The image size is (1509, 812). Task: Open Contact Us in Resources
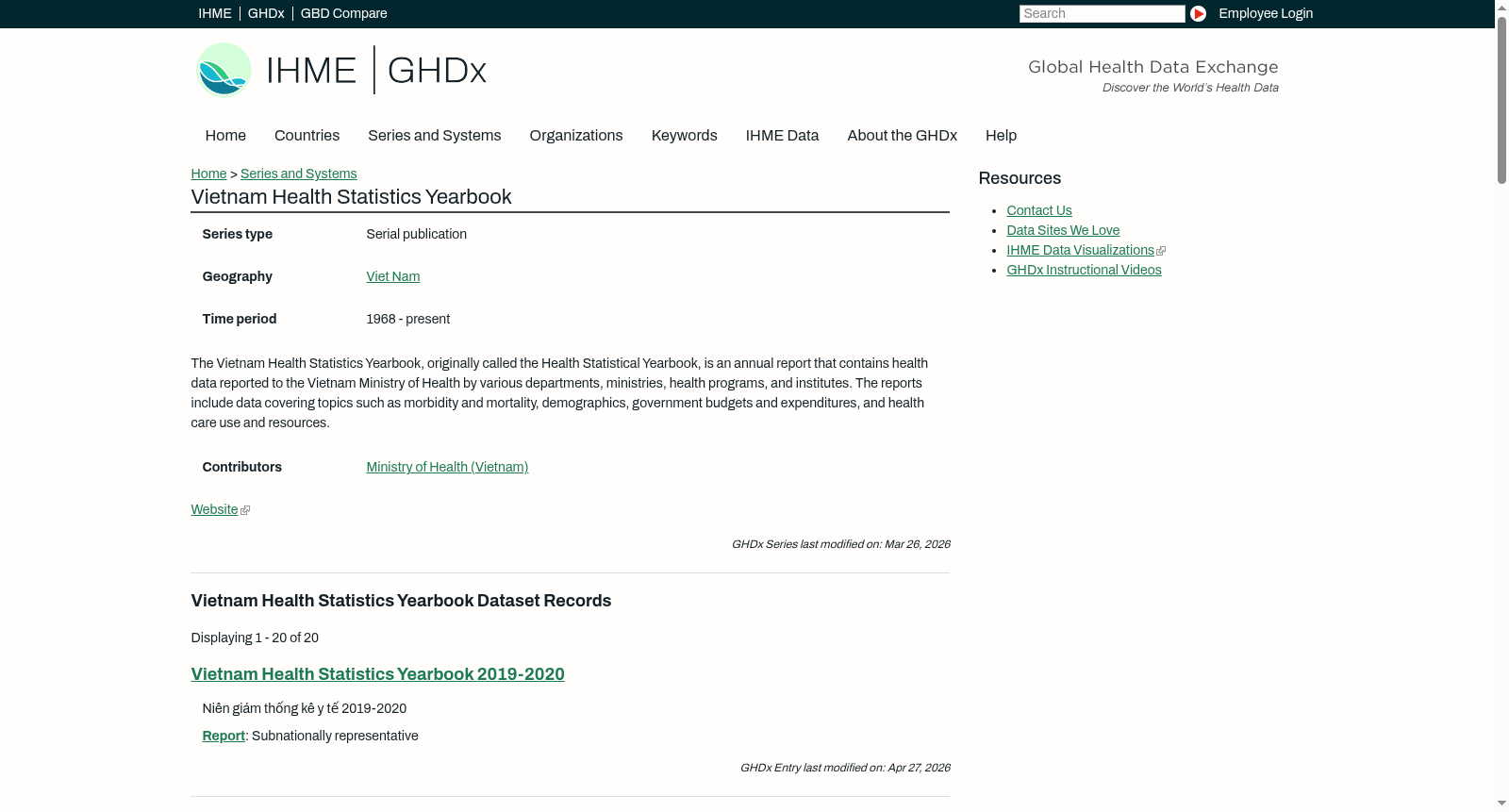click(1038, 210)
